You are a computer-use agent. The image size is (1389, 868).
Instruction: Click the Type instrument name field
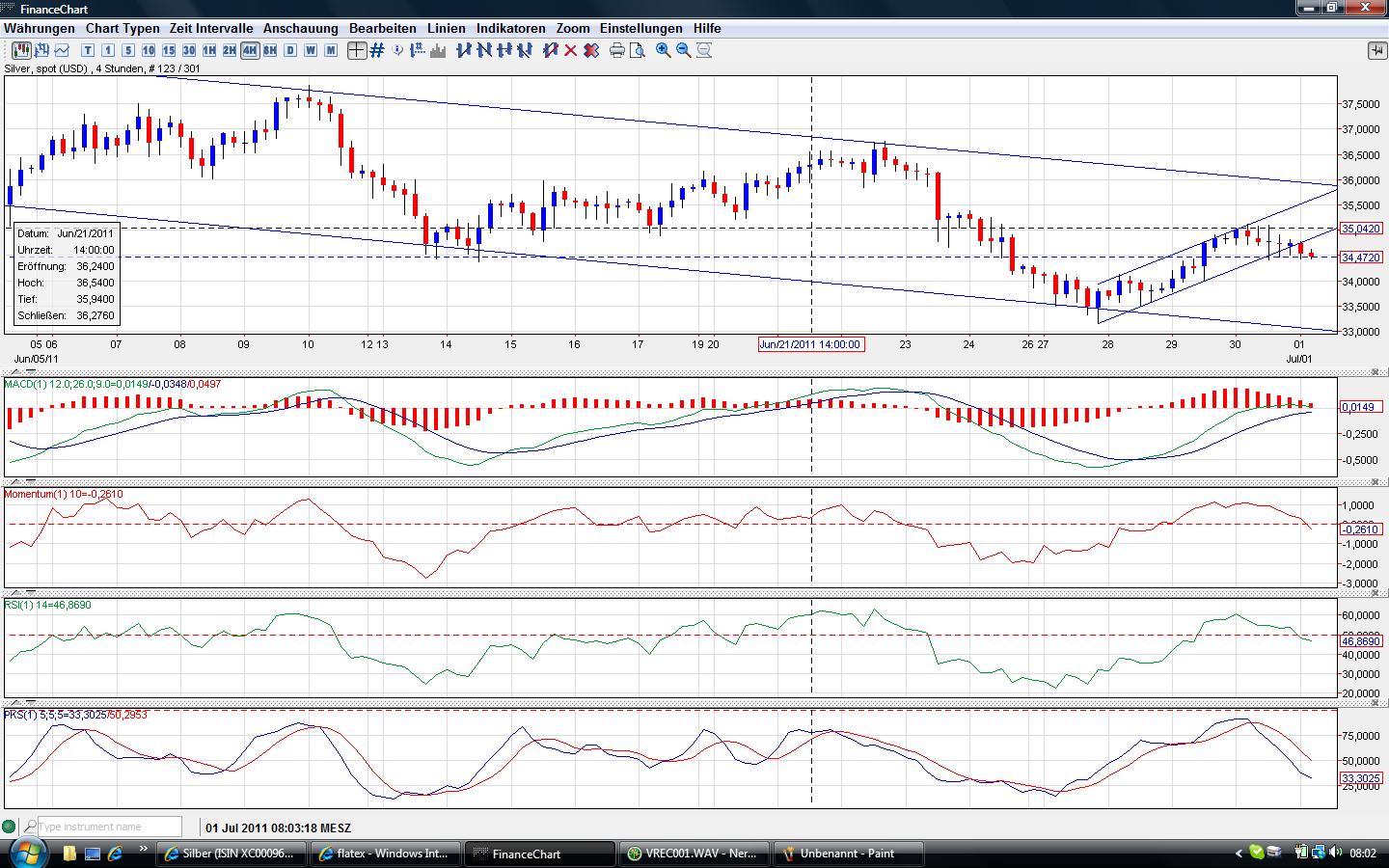(109, 827)
